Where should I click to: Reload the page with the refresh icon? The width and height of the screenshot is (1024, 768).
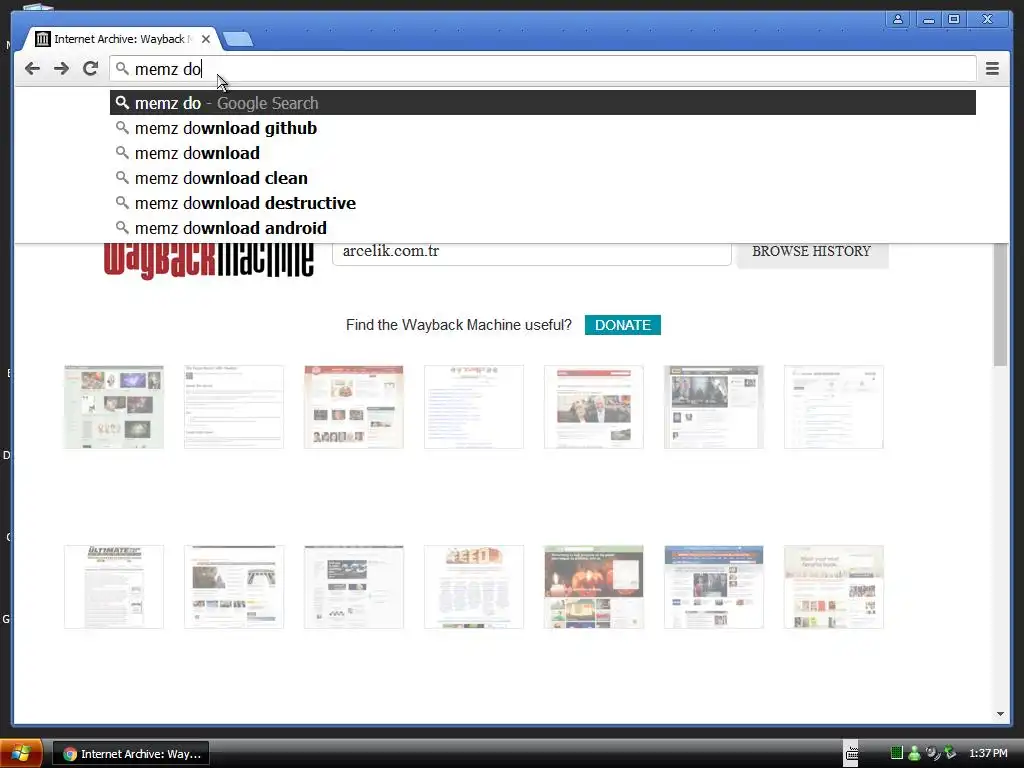[91, 69]
